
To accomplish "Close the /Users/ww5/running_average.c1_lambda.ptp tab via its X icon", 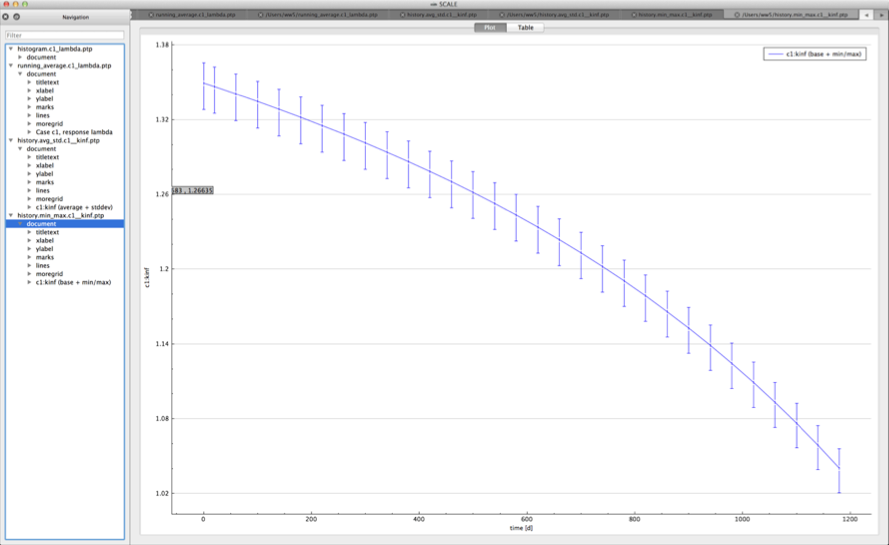I will [262, 16].
